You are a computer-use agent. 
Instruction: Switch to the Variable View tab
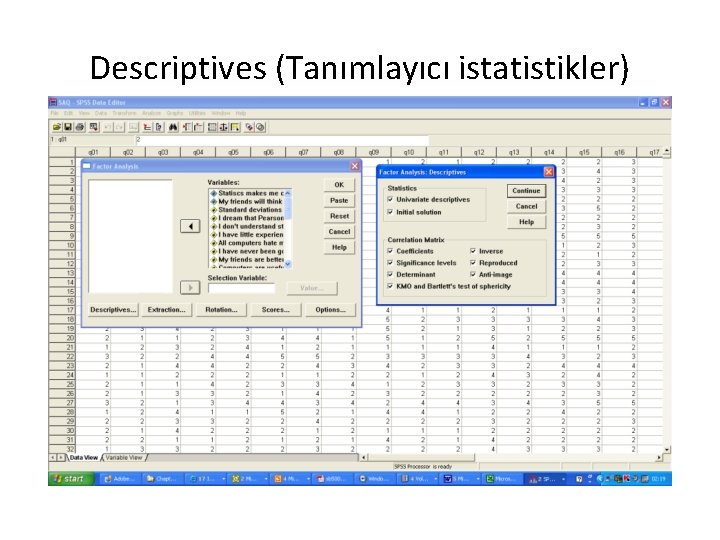pos(124,458)
